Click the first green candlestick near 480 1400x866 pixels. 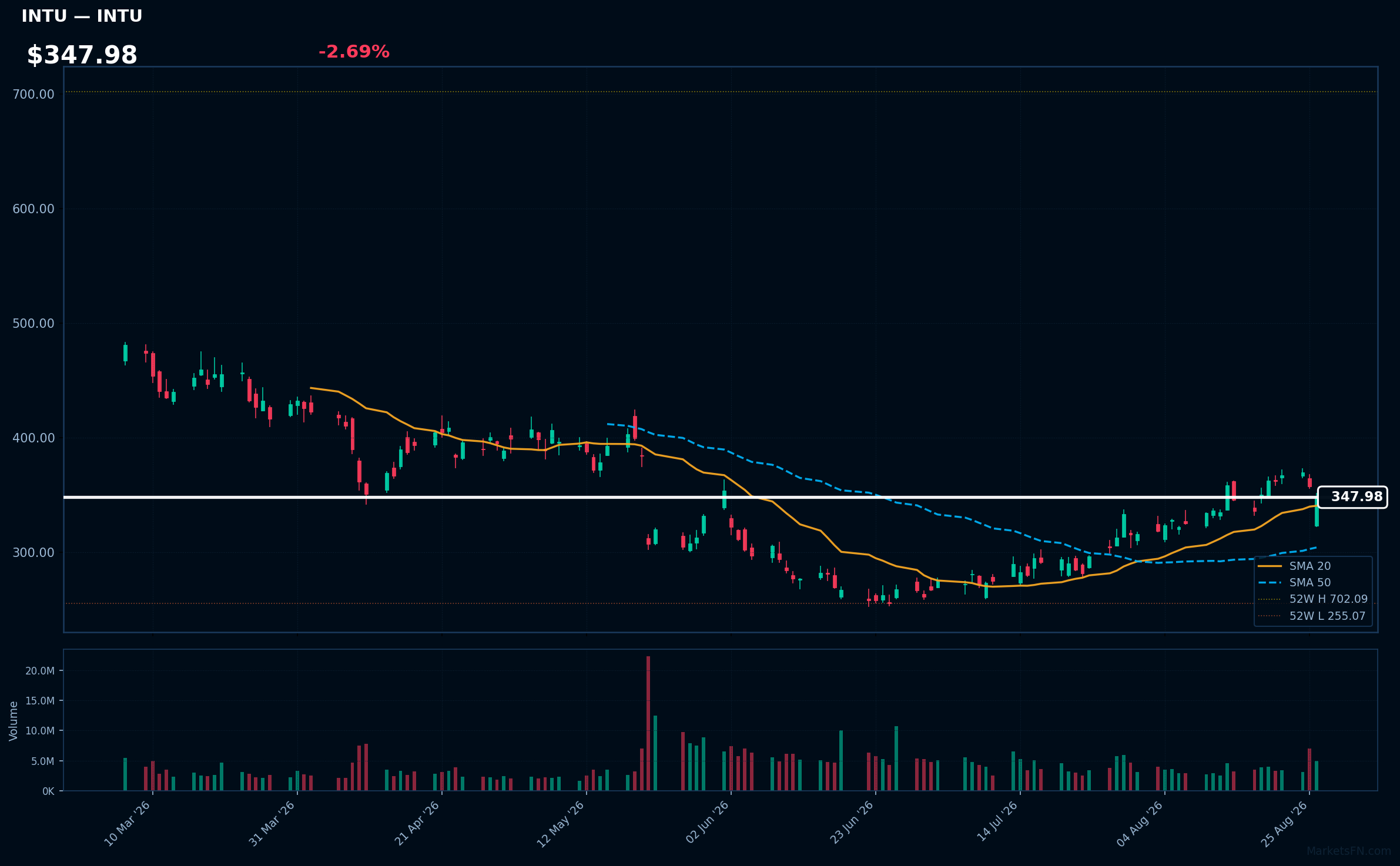(125, 353)
